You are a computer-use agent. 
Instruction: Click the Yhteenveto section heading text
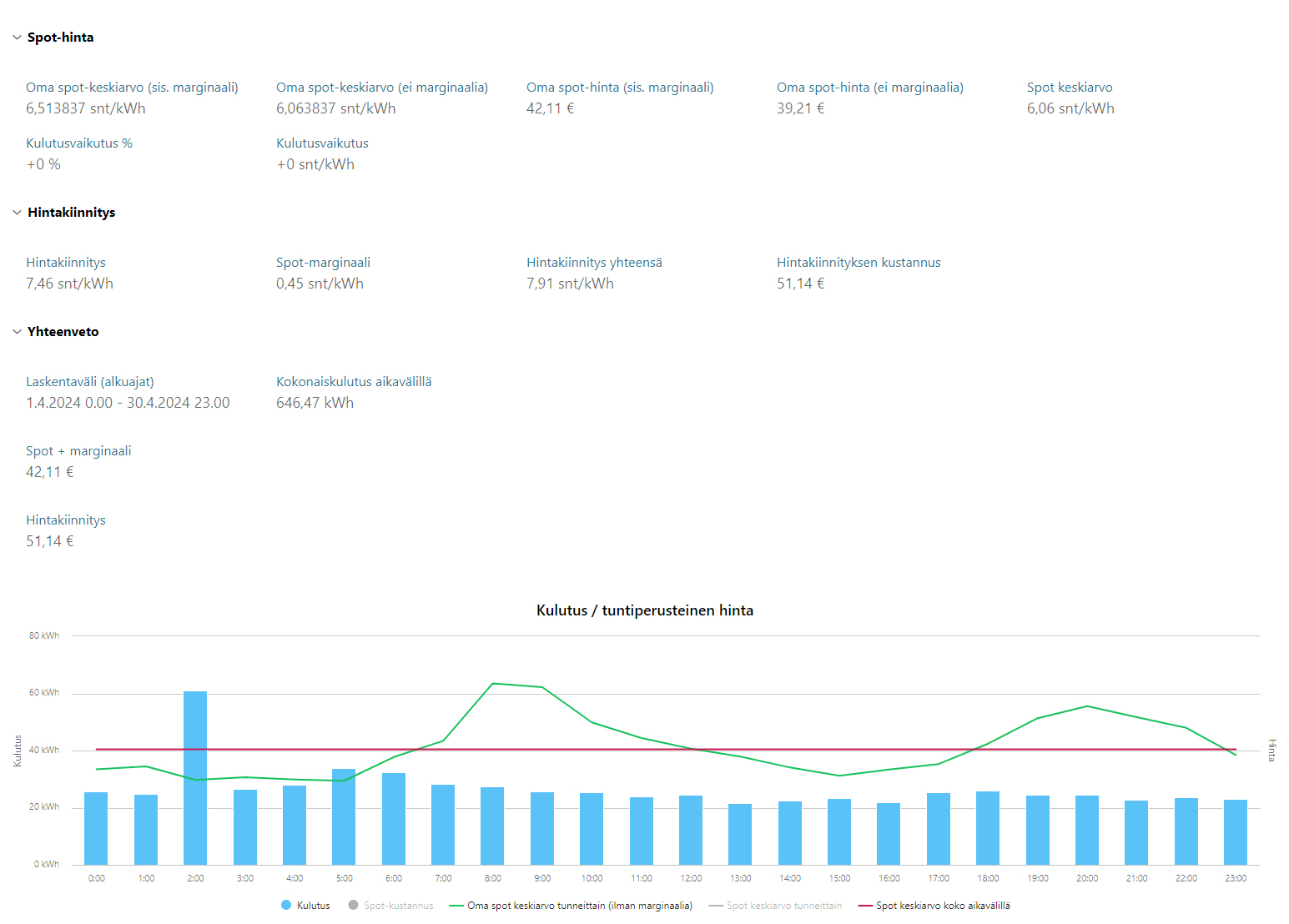coord(63,332)
